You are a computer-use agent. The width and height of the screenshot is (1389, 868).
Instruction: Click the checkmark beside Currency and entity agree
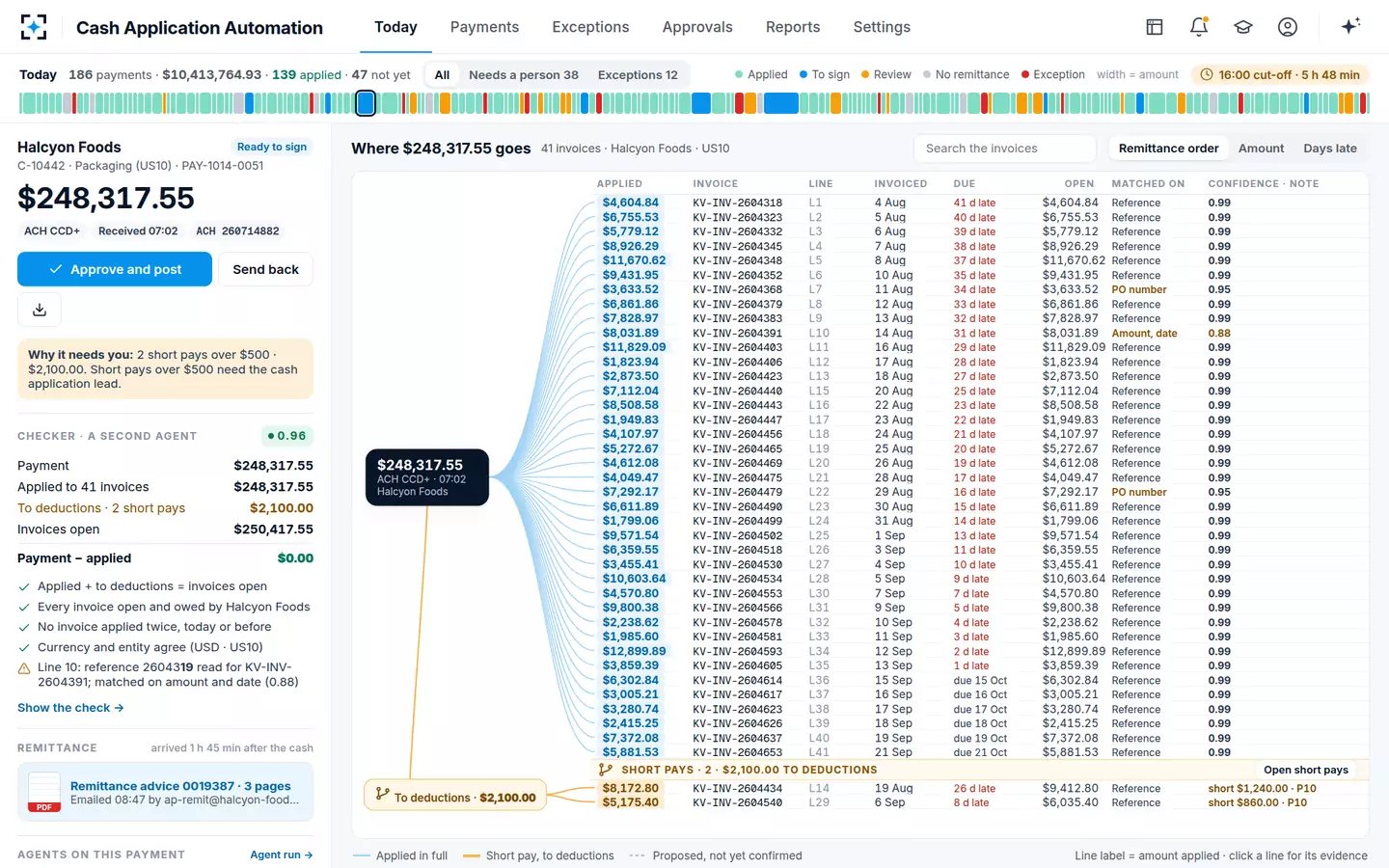pyautogui.click(x=24, y=647)
